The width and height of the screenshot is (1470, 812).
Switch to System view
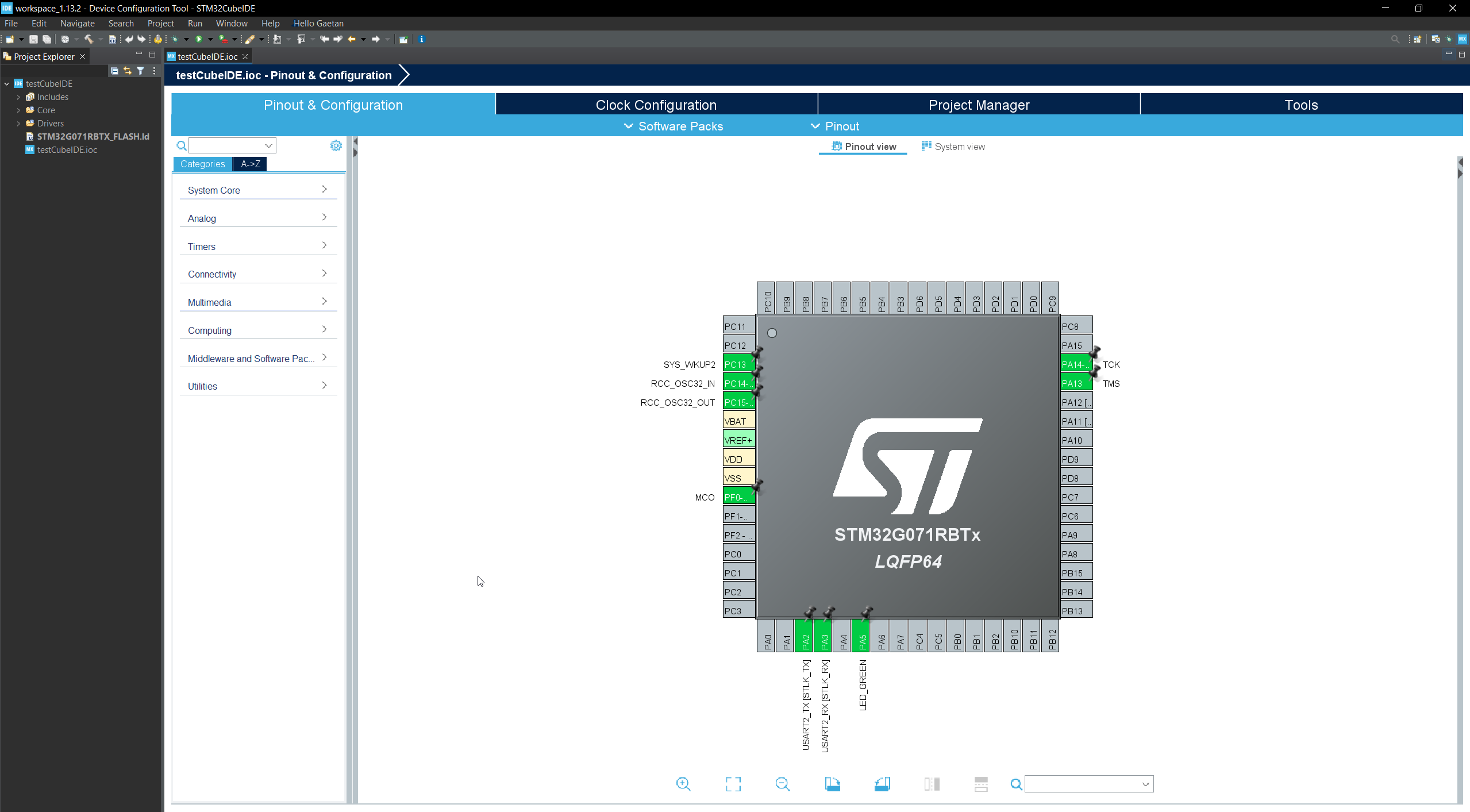click(x=959, y=147)
